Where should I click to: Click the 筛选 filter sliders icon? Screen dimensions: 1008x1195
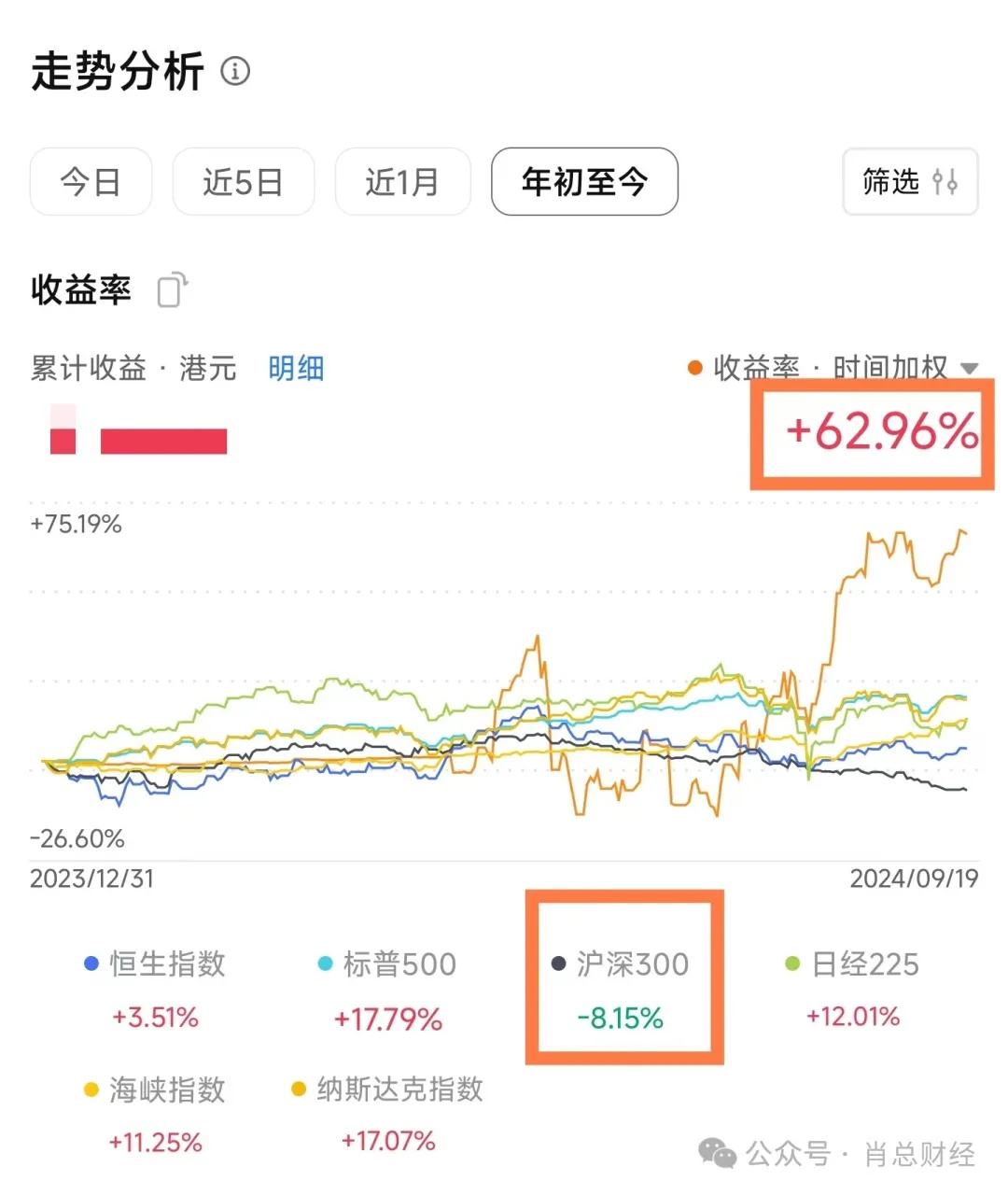(945, 182)
